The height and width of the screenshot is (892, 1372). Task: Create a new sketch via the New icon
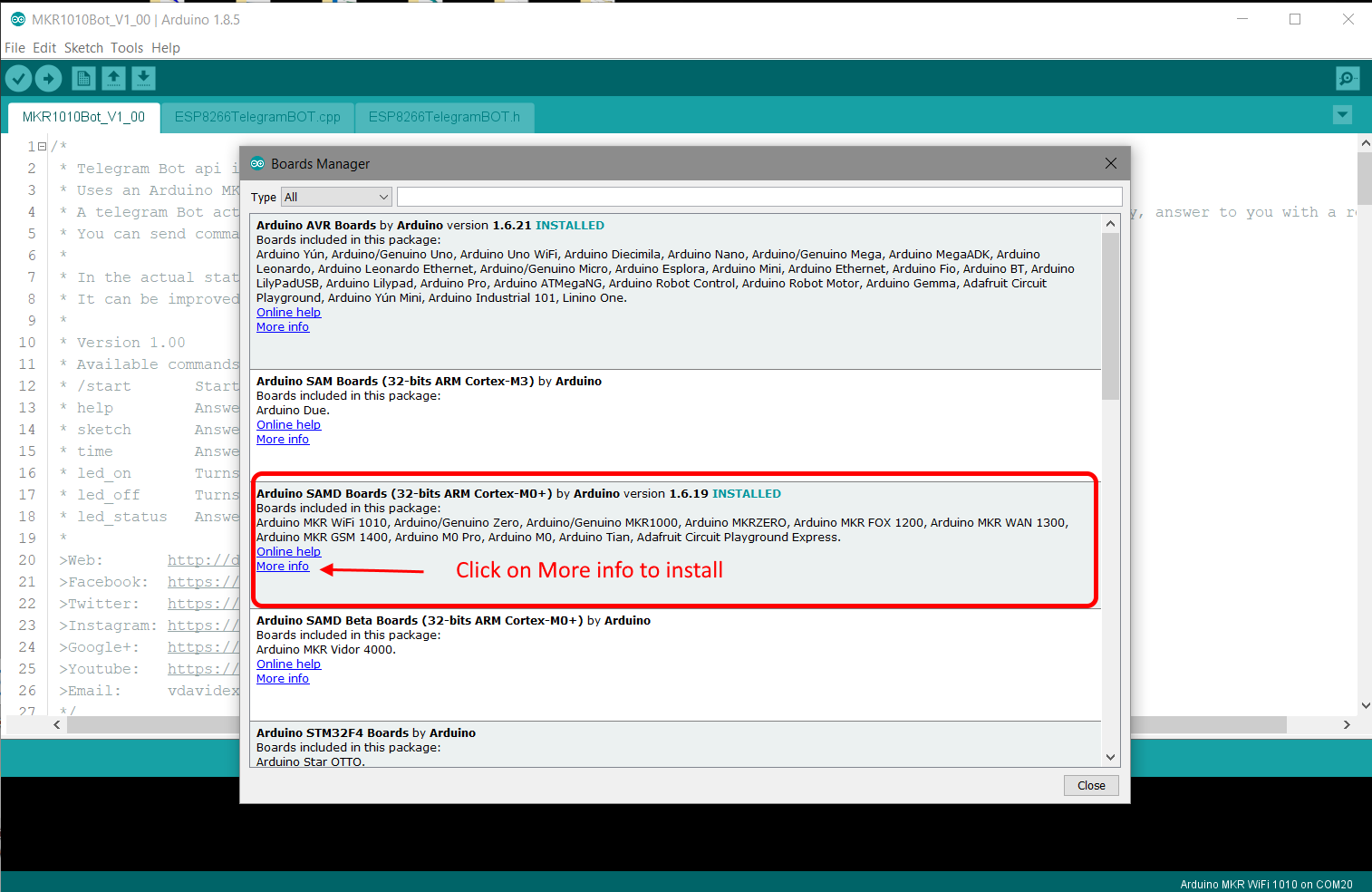tap(82, 78)
